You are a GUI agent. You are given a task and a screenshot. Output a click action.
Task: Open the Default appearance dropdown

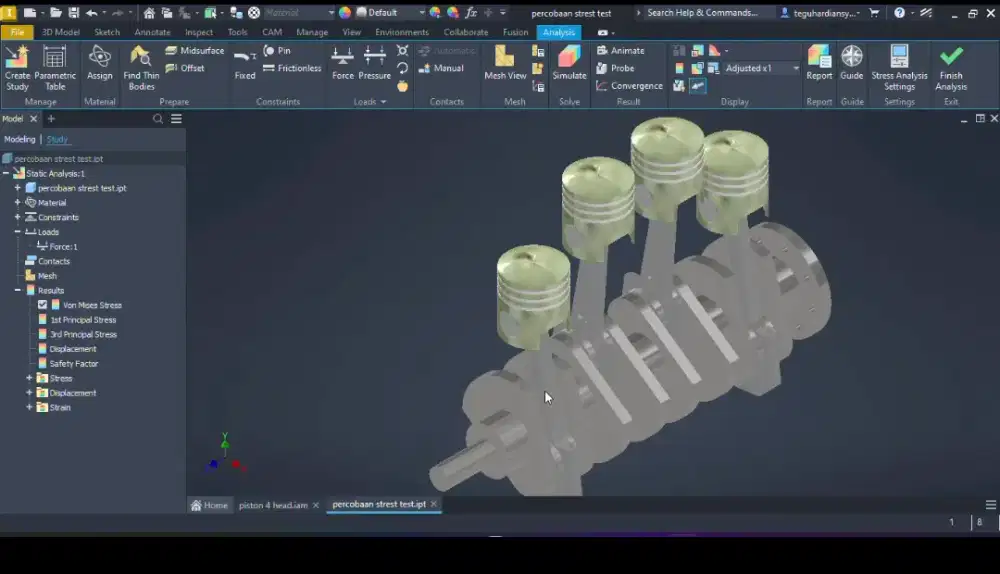(x=422, y=13)
